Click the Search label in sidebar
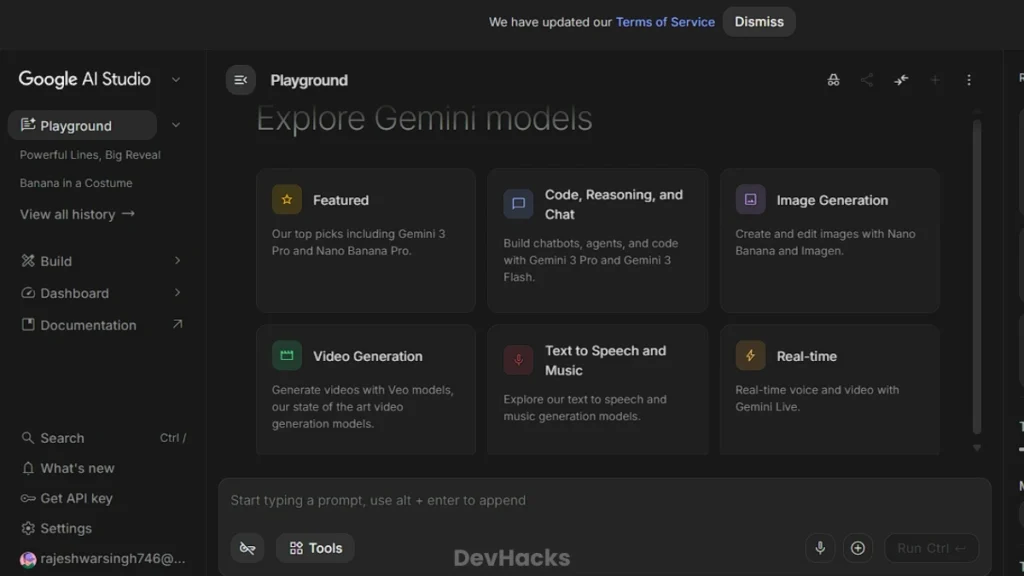 (62, 438)
